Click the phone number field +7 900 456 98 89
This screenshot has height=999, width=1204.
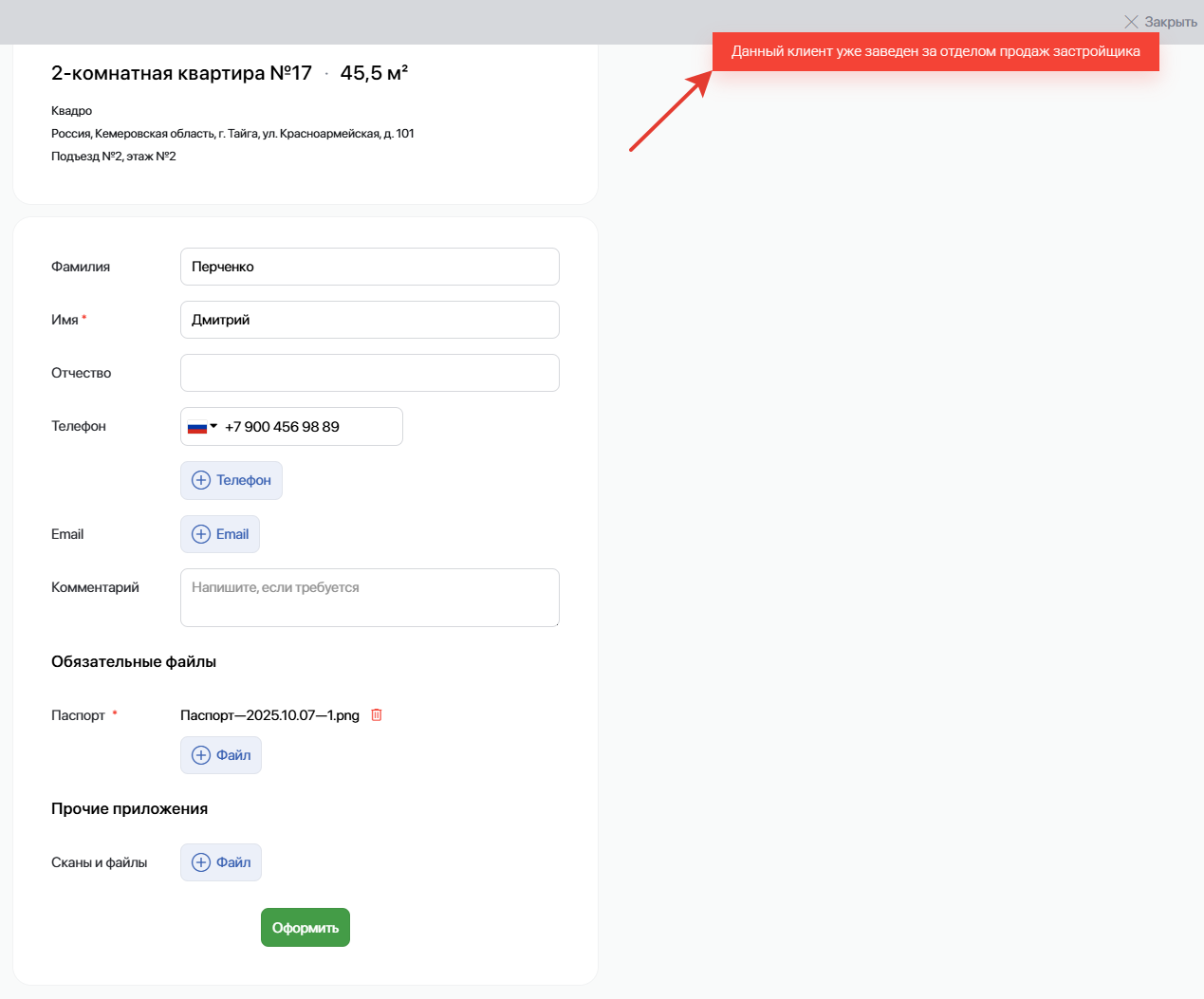[308, 427]
